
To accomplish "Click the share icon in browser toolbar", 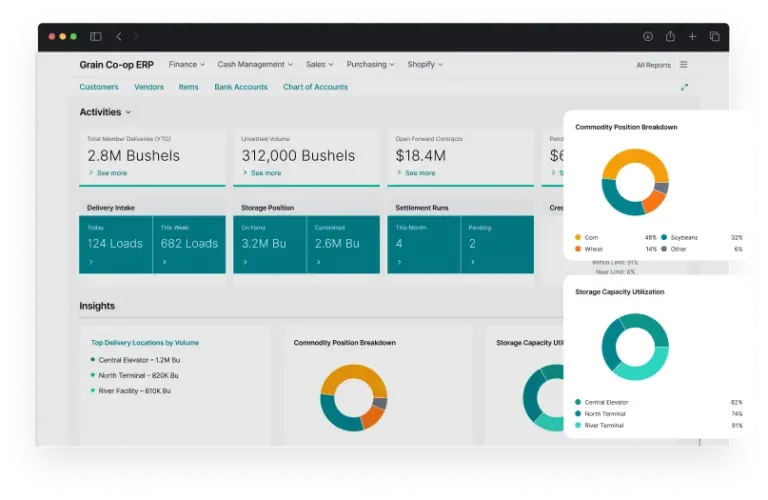I will [x=670, y=37].
